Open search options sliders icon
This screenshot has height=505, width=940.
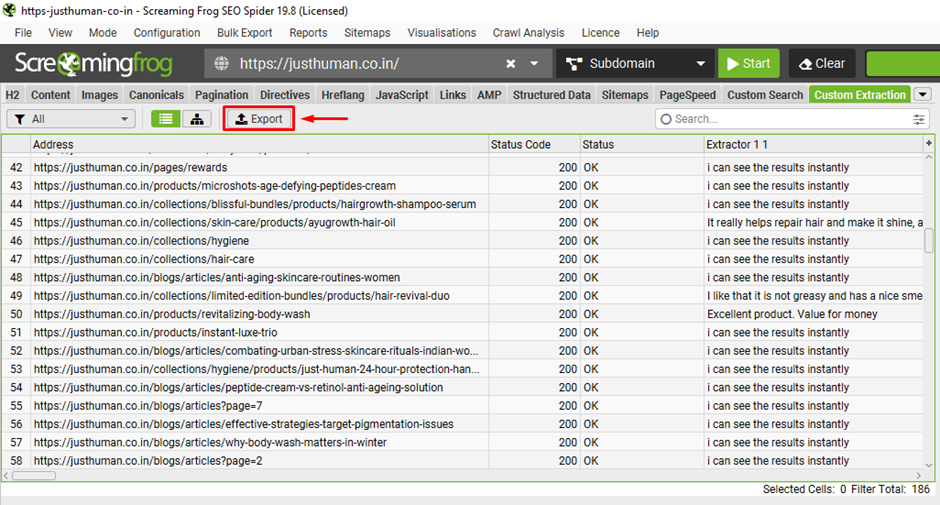coord(918,119)
